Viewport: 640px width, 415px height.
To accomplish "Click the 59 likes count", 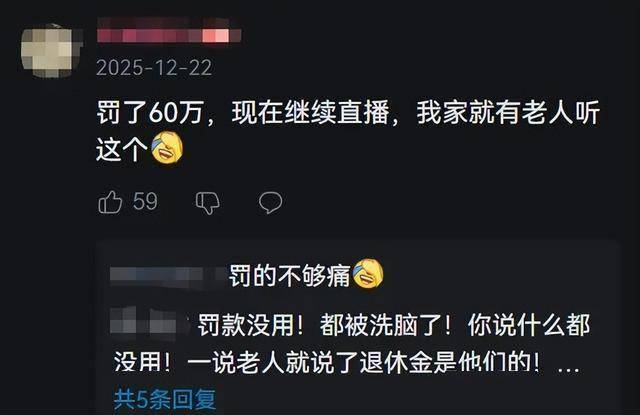I will tap(145, 201).
